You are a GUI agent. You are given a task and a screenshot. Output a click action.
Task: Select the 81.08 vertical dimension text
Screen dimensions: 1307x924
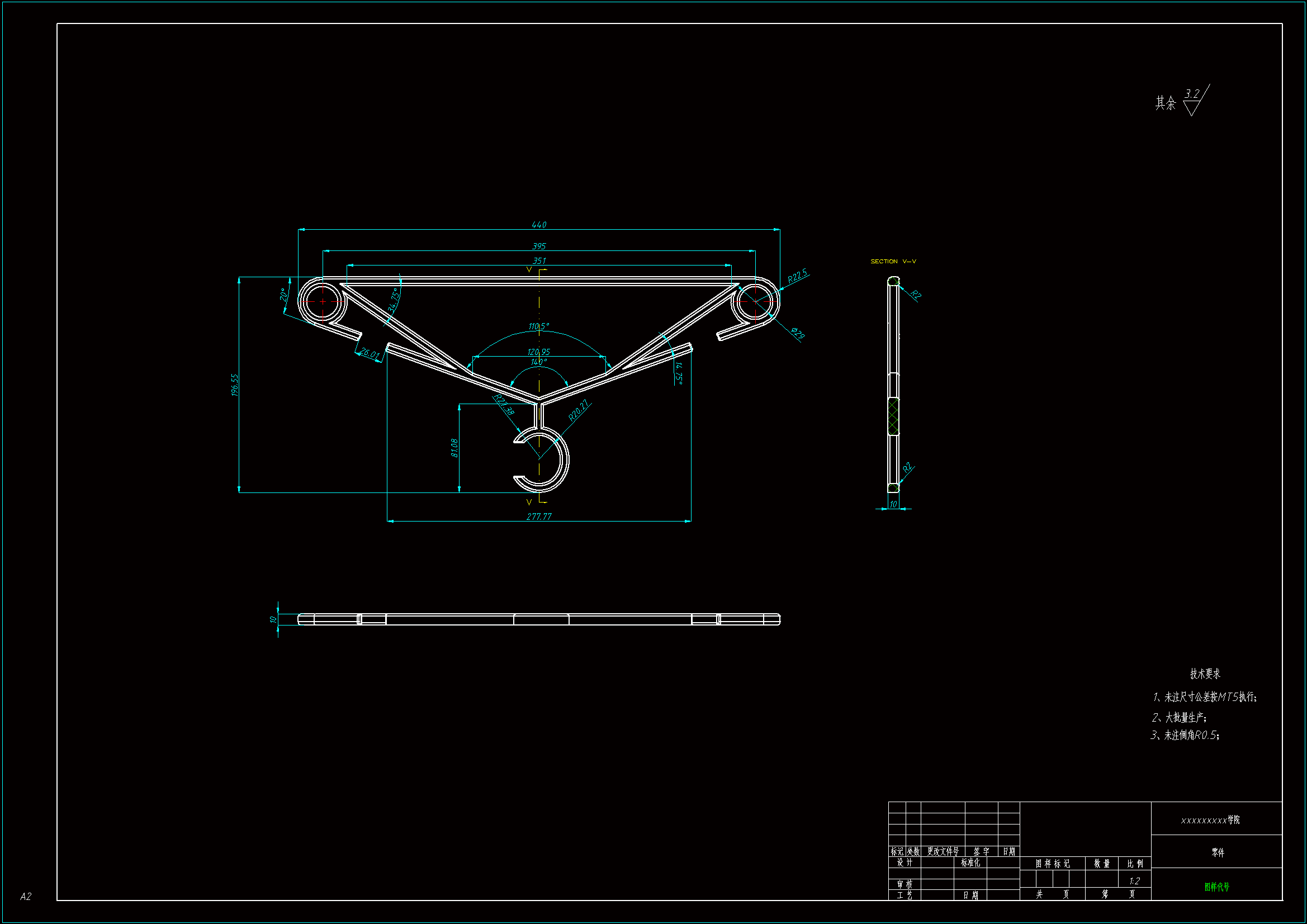point(454,448)
